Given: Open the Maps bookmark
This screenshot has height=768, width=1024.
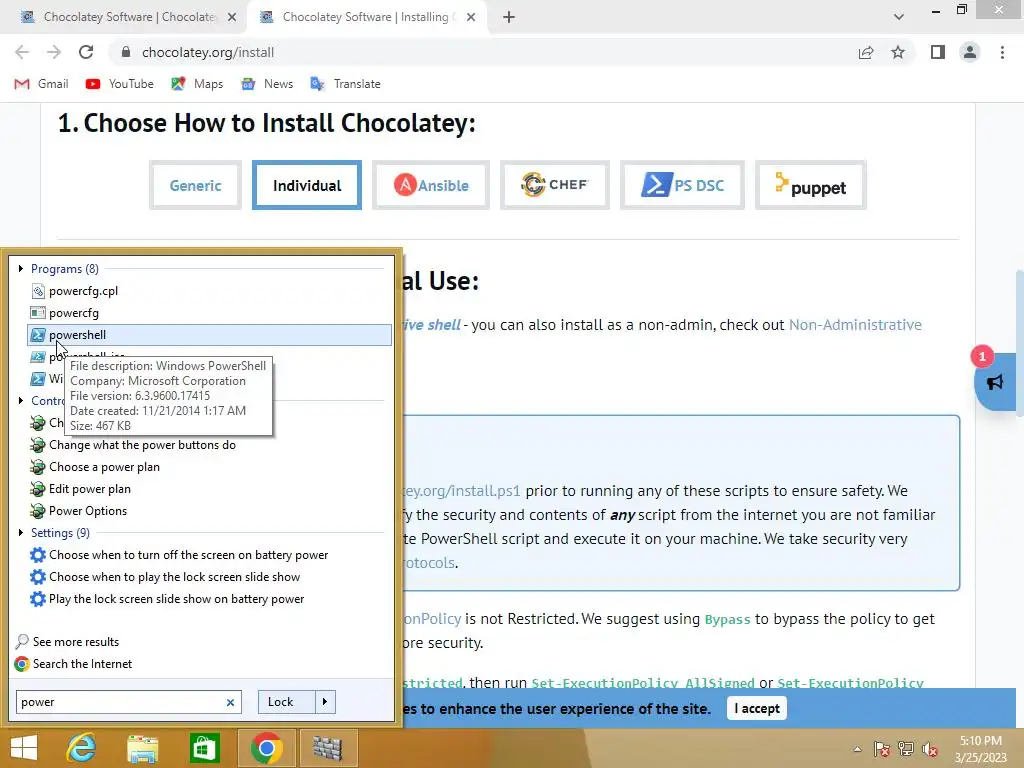Looking at the screenshot, I should click(x=197, y=84).
